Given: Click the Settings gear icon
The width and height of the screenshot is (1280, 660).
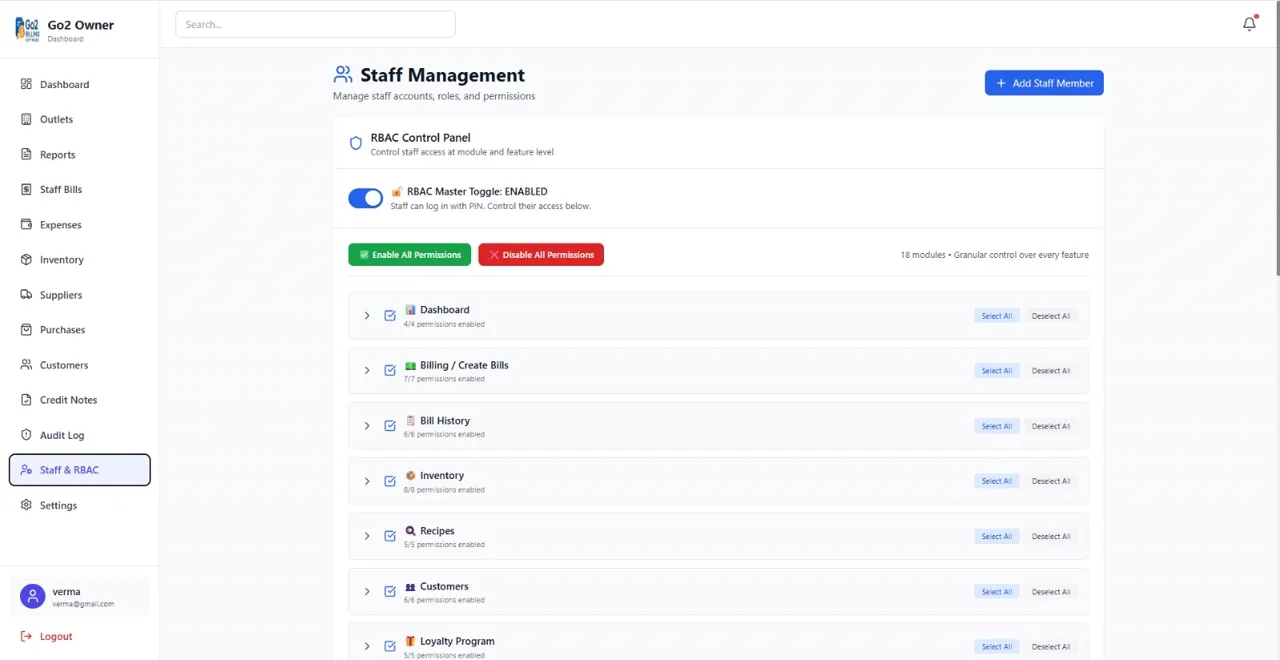Looking at the screenshot, I should point(26,505).
